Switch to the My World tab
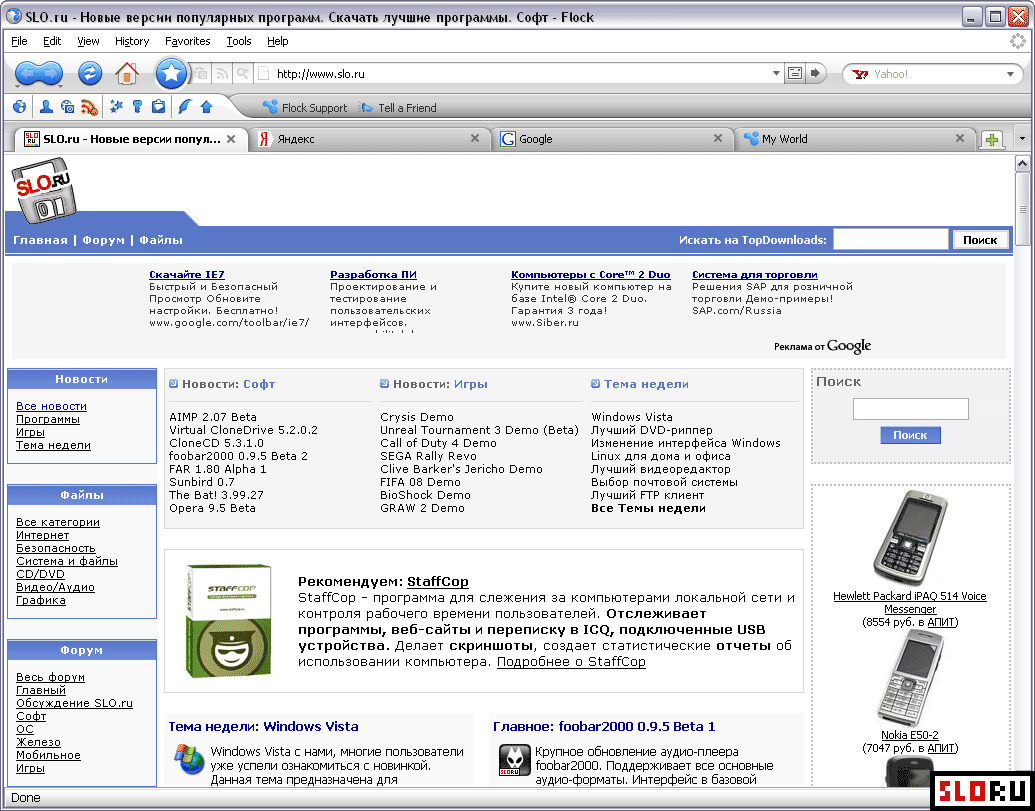1035x811 pixels. tap(855, 139)
